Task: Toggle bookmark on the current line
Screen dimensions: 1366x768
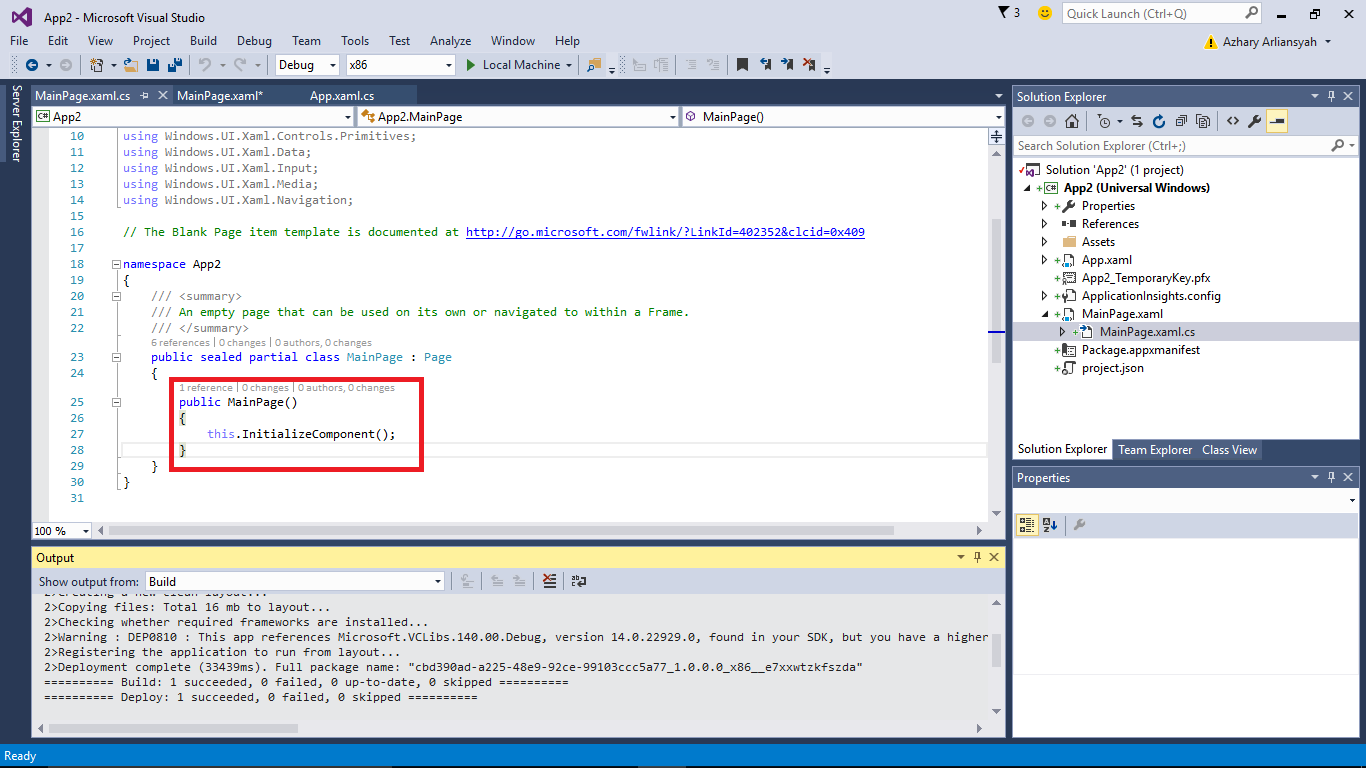Action: [742, 65]
